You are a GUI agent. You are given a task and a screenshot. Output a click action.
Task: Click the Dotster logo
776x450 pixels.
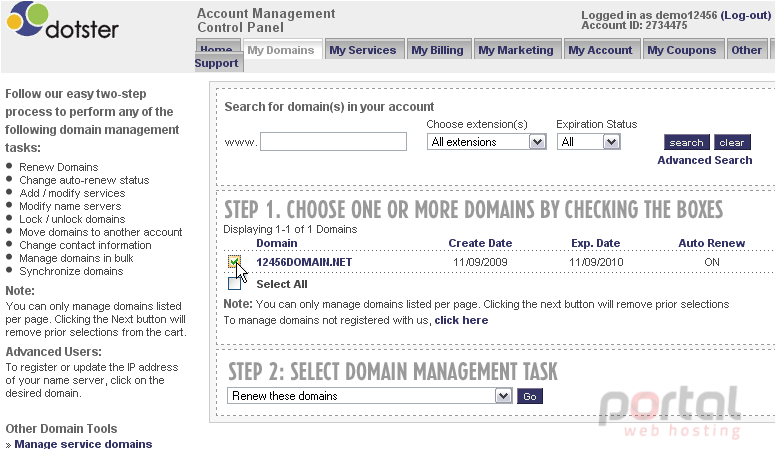click(62, 20)
